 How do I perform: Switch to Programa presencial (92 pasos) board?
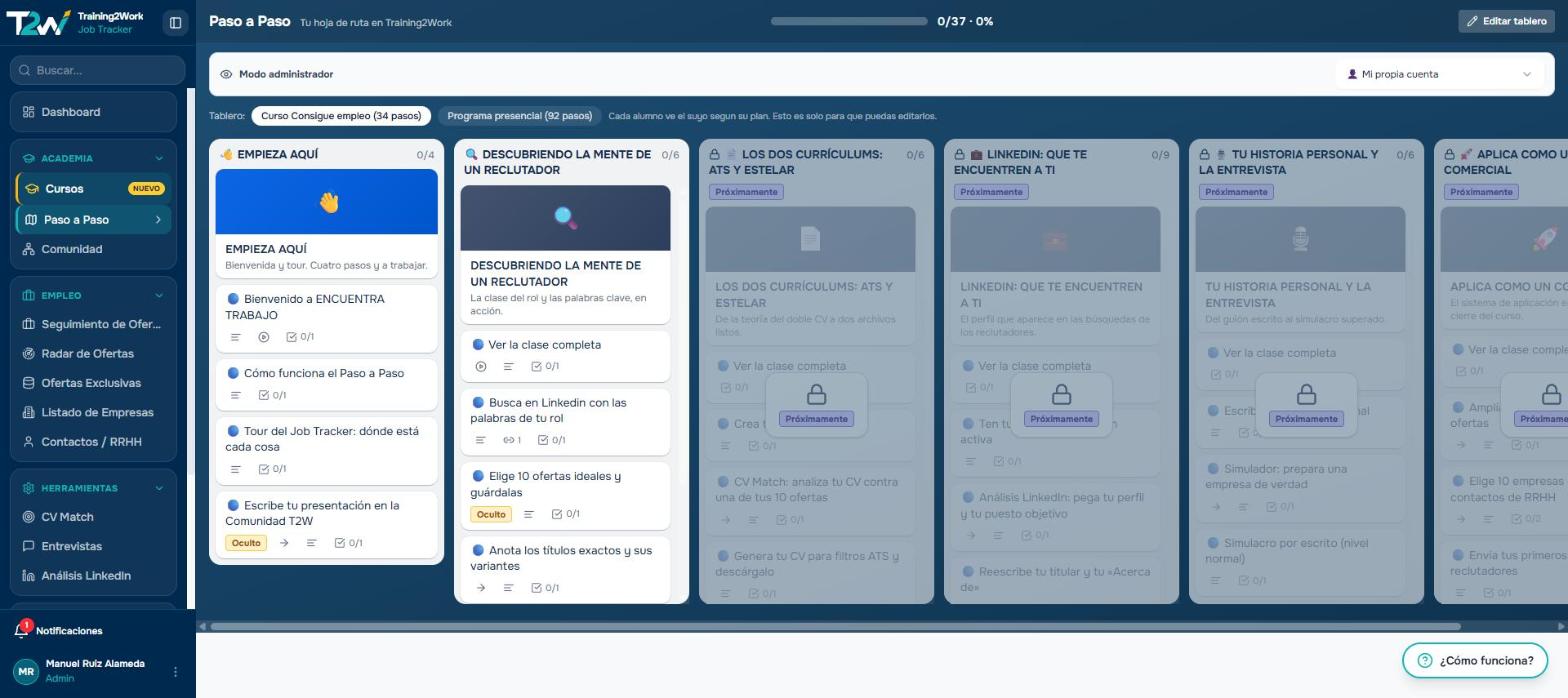(520, 116)
